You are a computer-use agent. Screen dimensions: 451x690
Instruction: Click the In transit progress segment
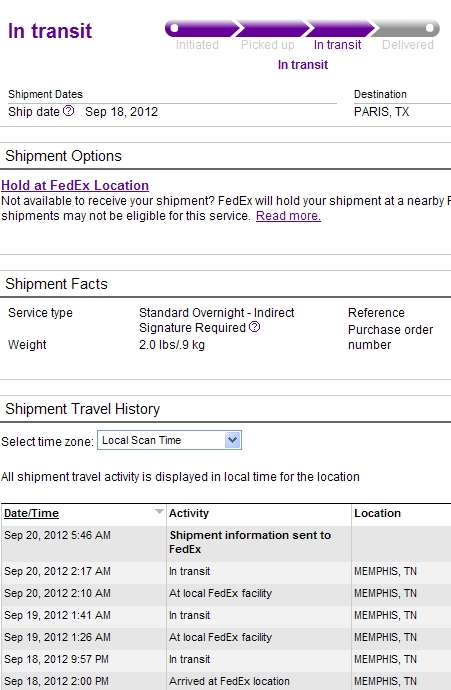(x=339, y=29)
